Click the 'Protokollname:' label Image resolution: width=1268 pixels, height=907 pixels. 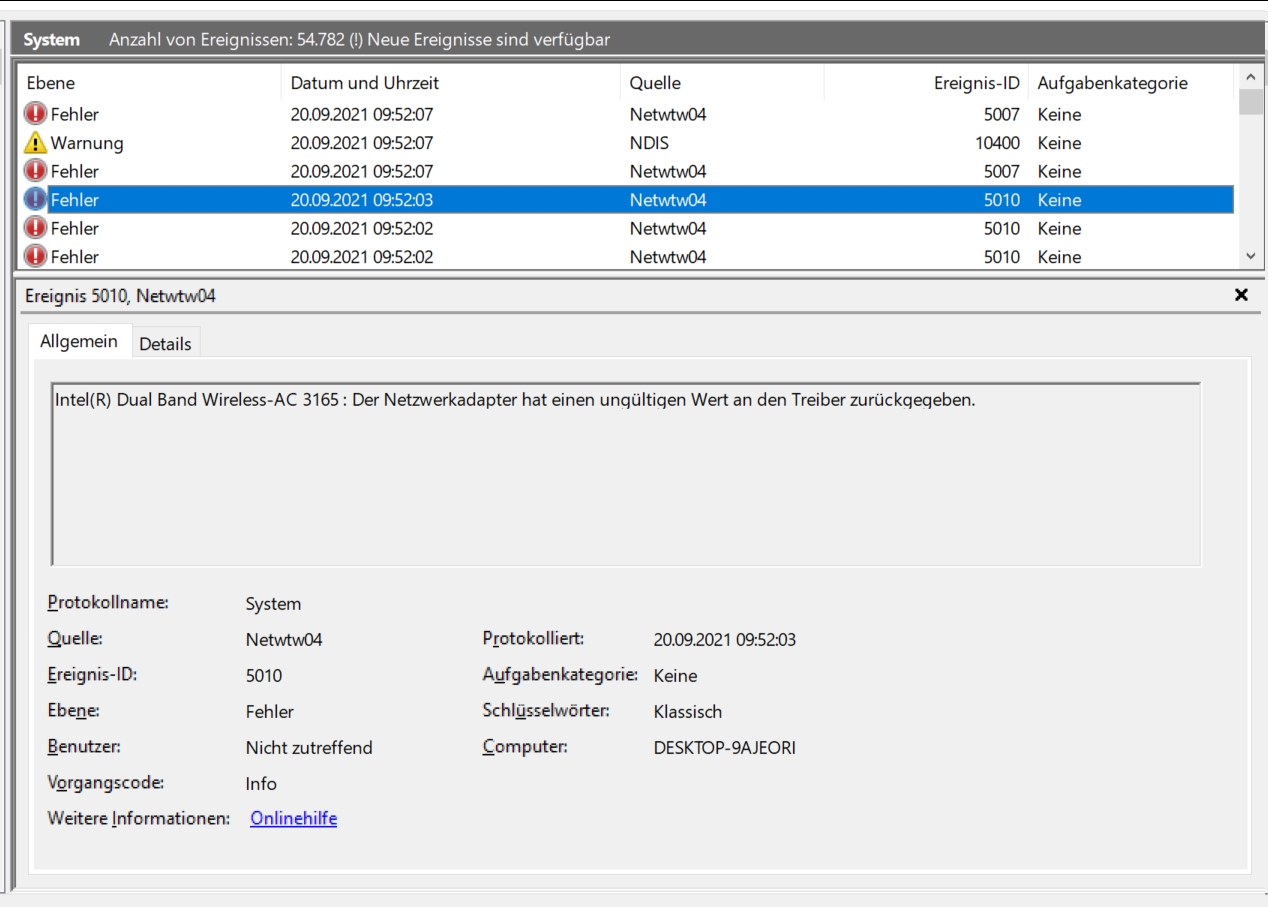[108, 603]
